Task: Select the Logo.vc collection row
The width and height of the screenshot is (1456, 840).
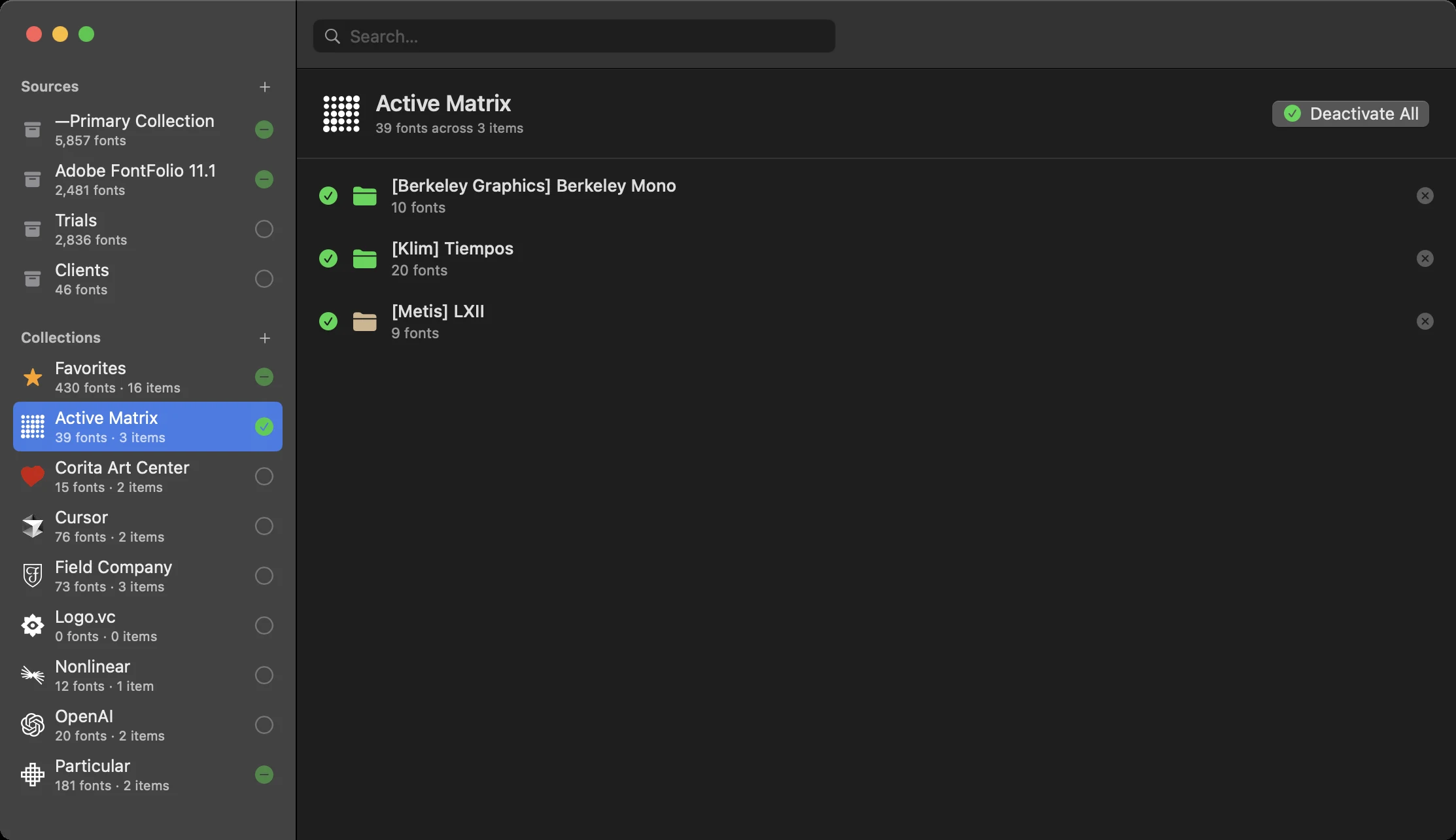Action: (148, 625)
